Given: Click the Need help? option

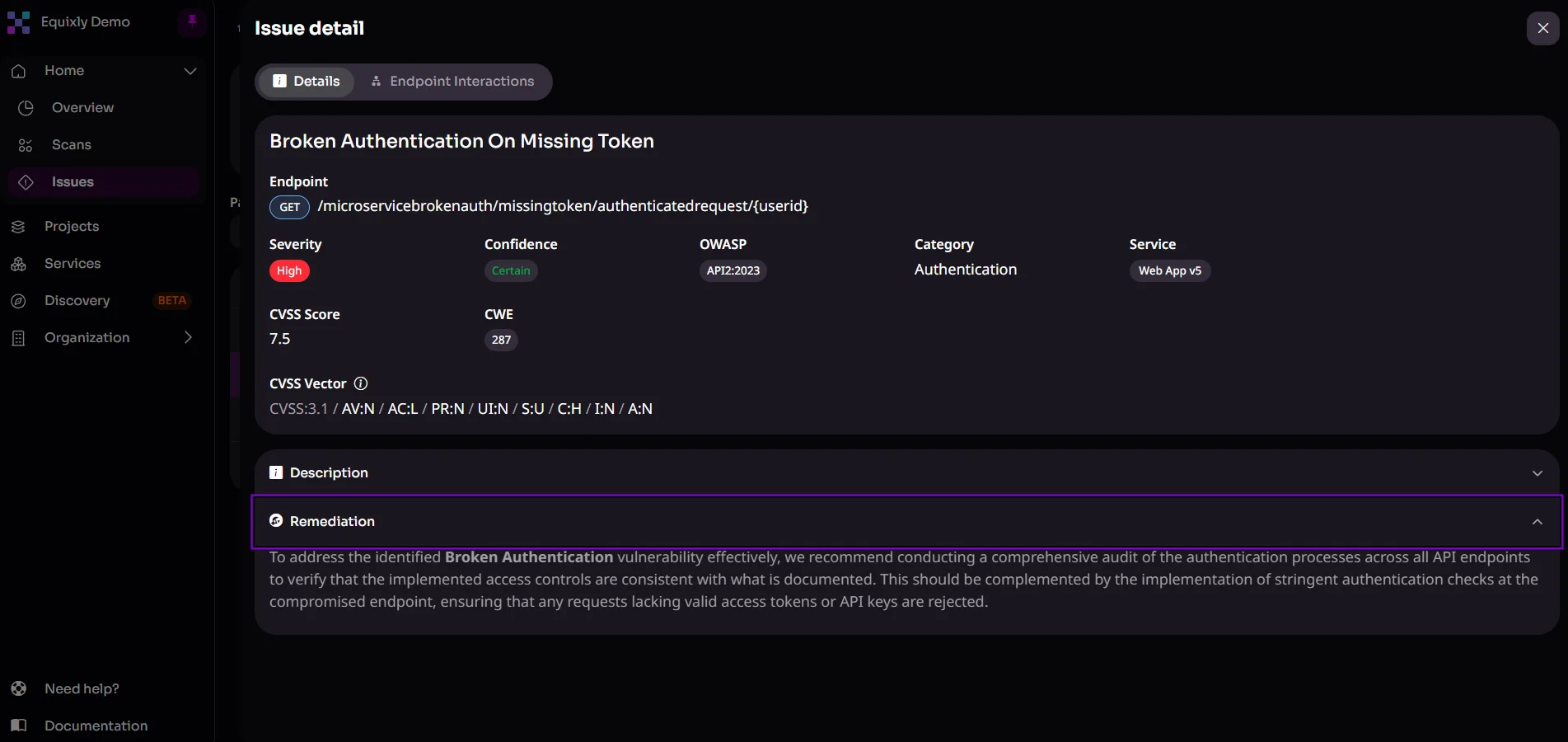Looking at the screenshot, I should (82, 689).
